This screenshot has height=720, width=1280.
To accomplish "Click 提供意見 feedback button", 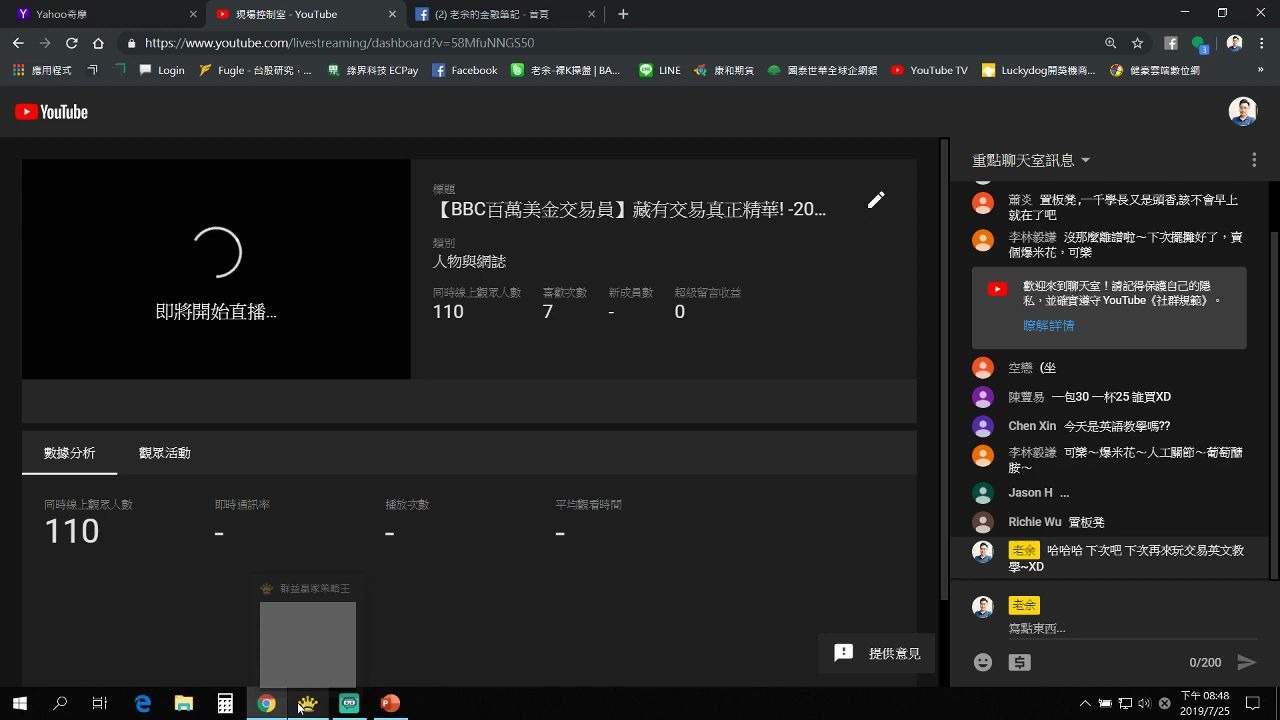I will pos(877,653).
